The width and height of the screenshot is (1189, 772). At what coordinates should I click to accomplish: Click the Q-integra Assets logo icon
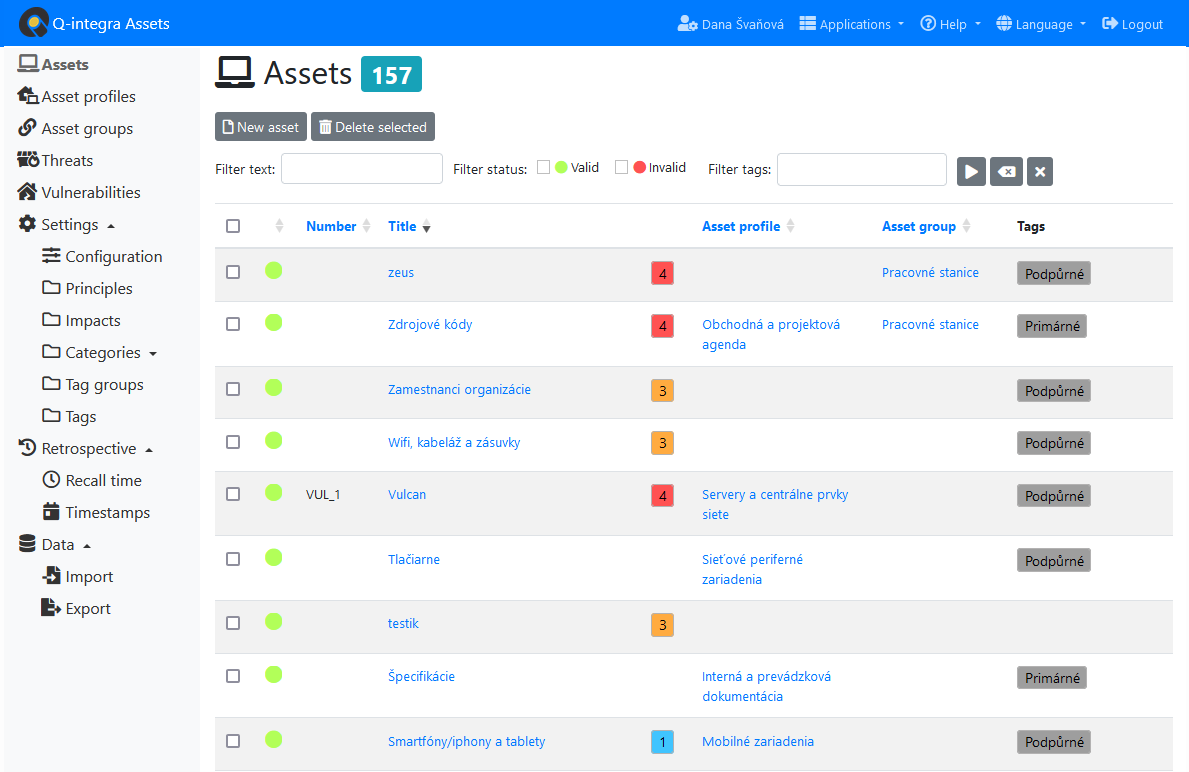tap(33, 23)
